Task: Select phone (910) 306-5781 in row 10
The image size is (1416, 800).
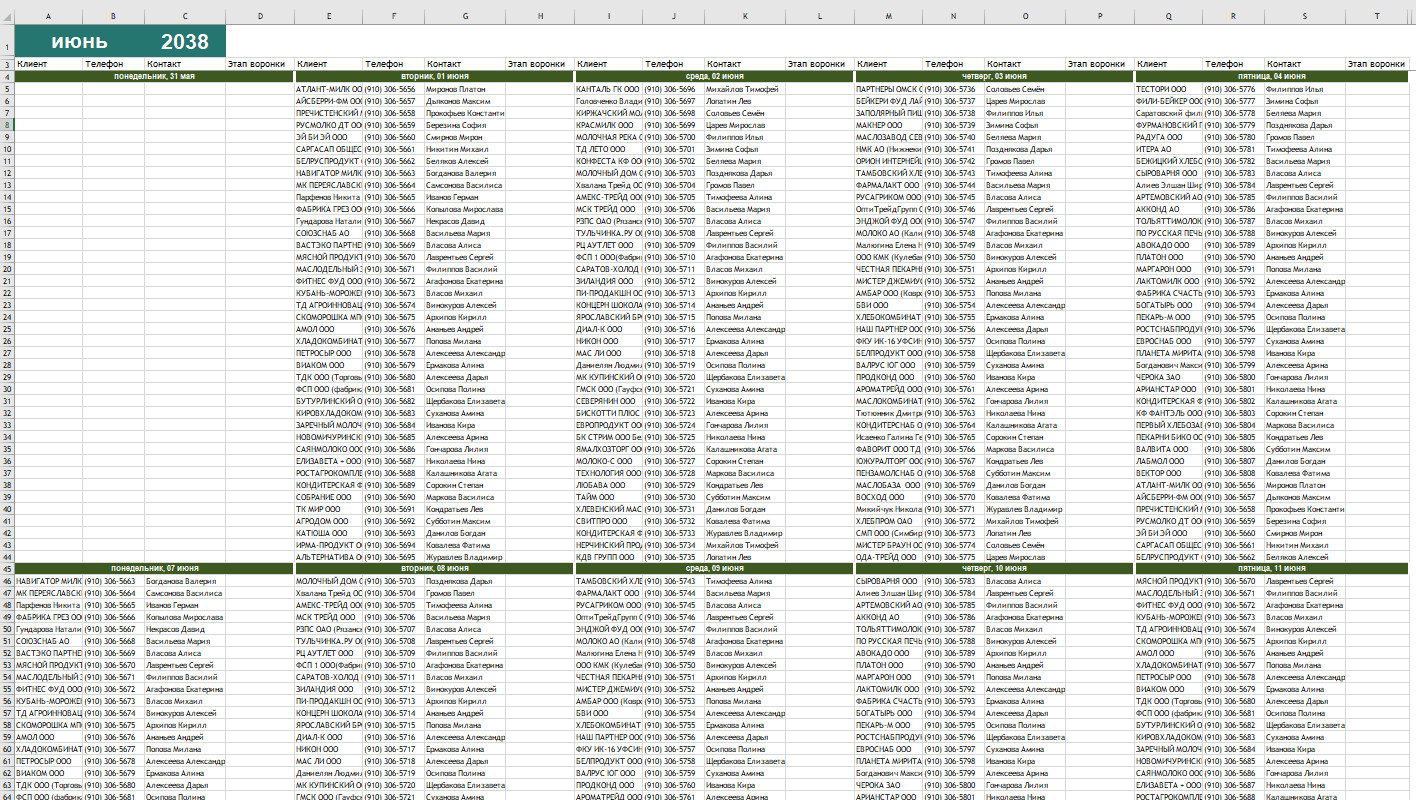Action: click(x=1234, y=148)
